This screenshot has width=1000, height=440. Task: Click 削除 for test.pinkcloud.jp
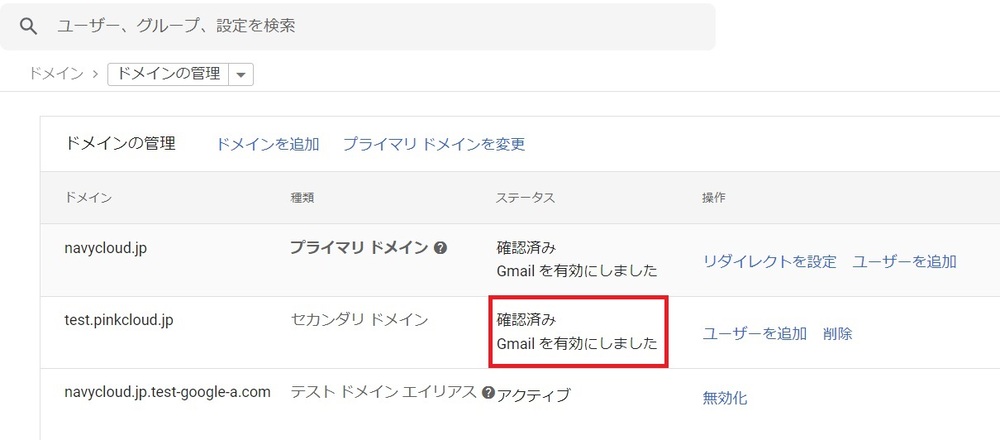click(838, 333)
